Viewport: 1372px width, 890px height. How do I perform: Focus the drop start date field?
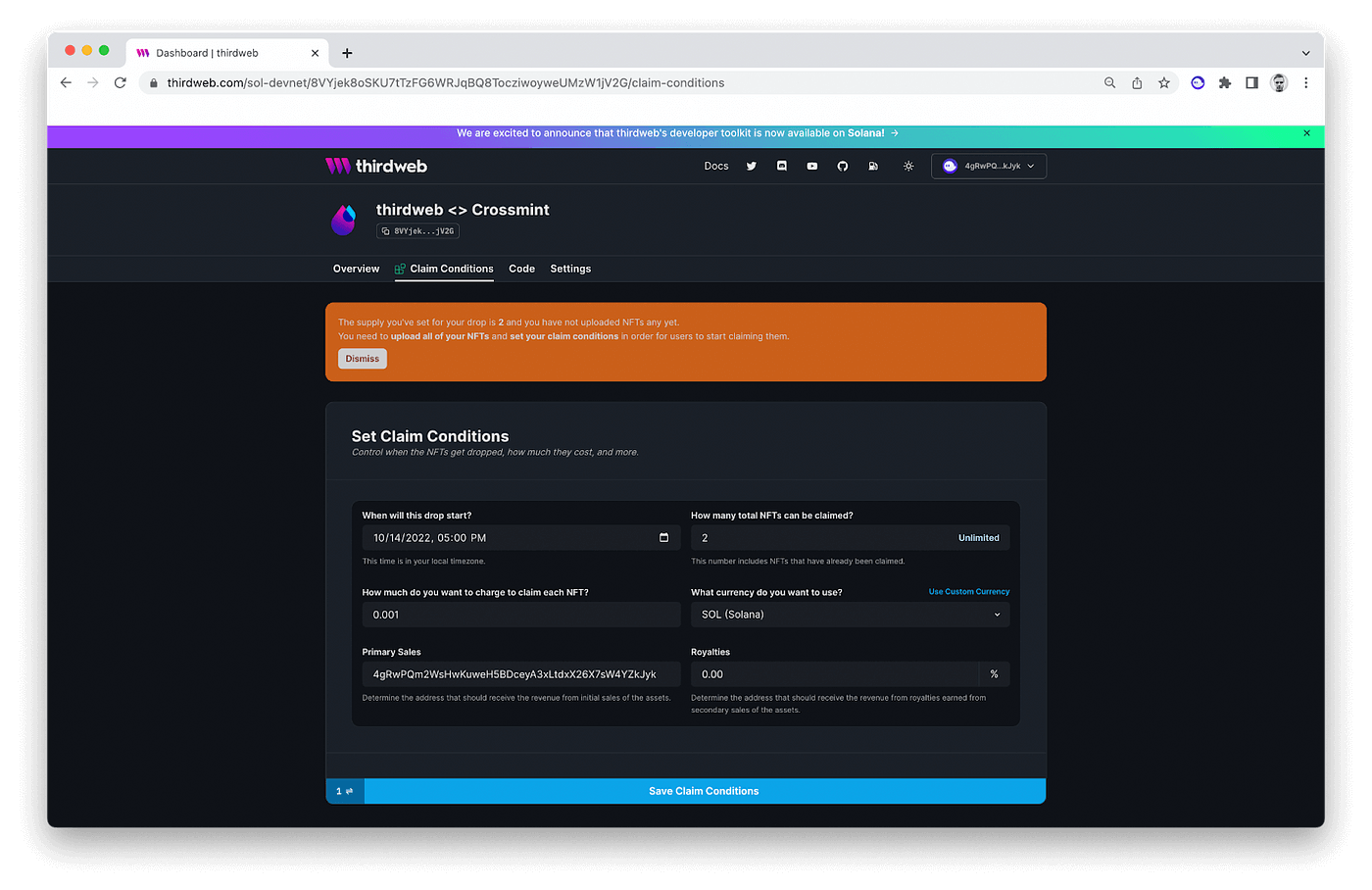point(521,538)
